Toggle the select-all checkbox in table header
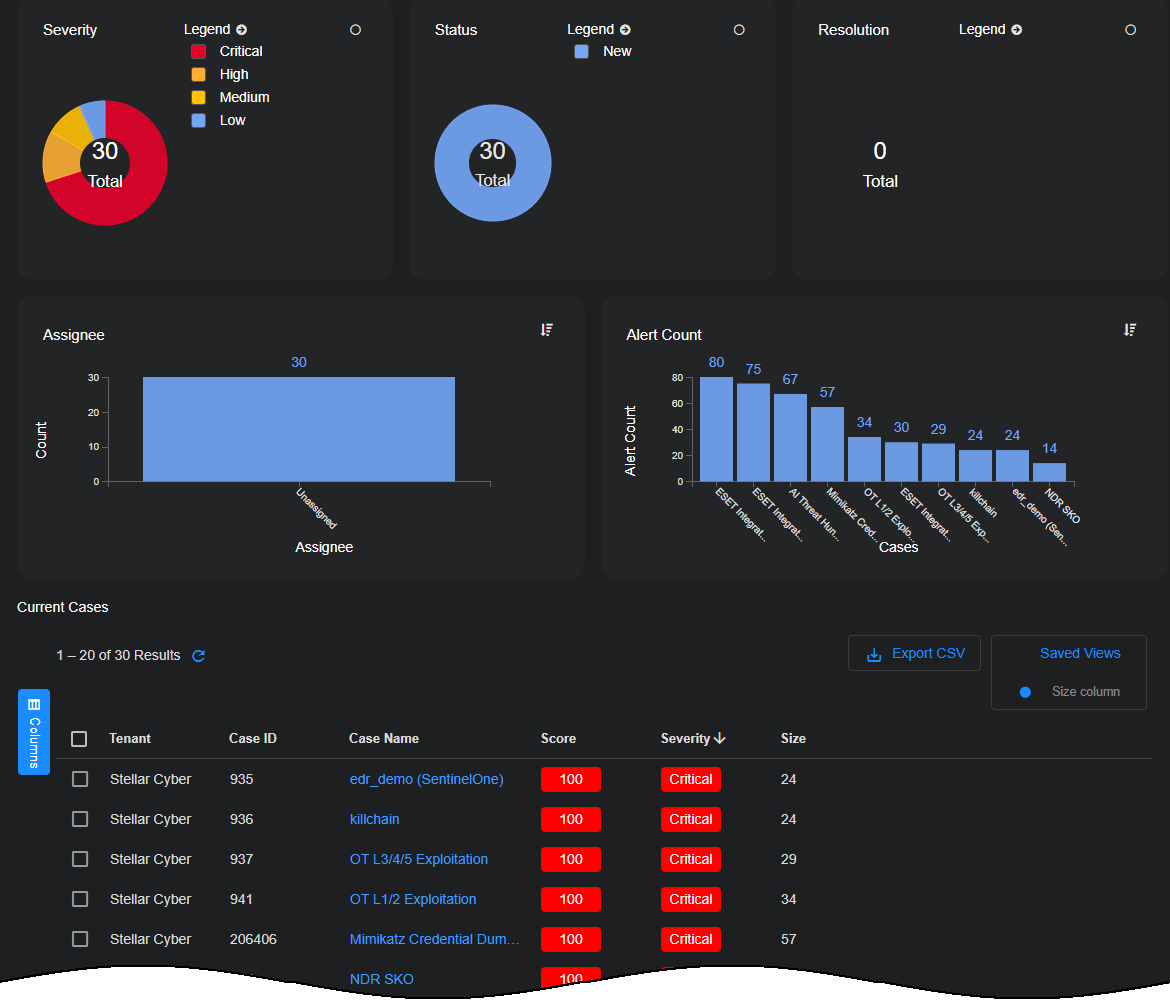1170x1000 pixels. click(79, 739)
